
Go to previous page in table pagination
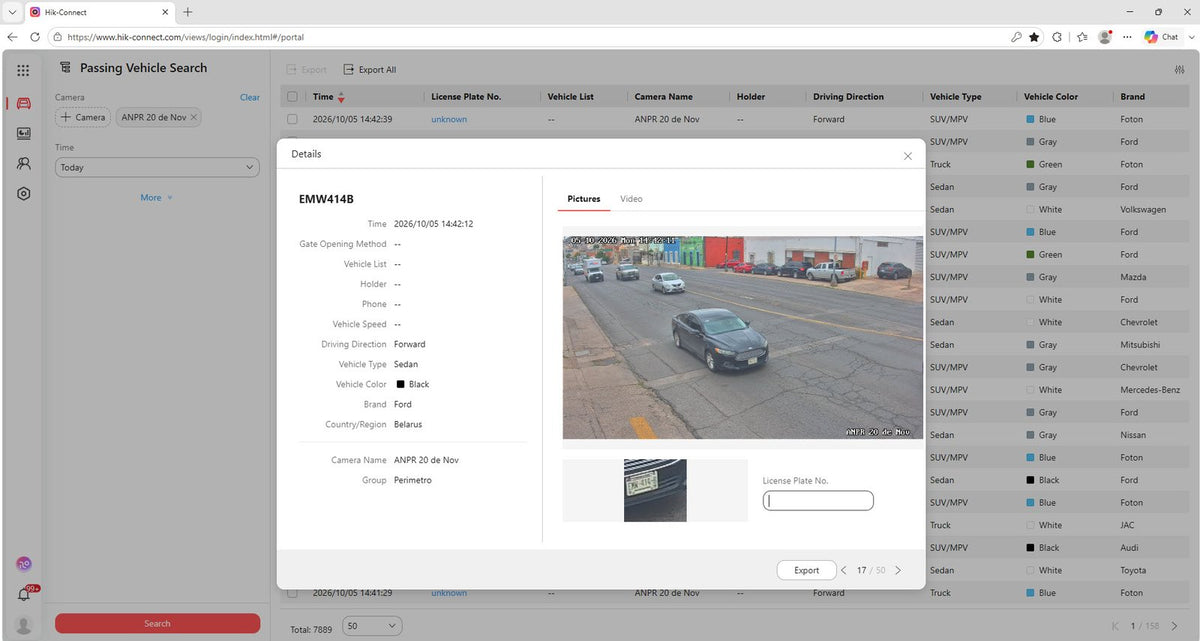coord(1117,626)
